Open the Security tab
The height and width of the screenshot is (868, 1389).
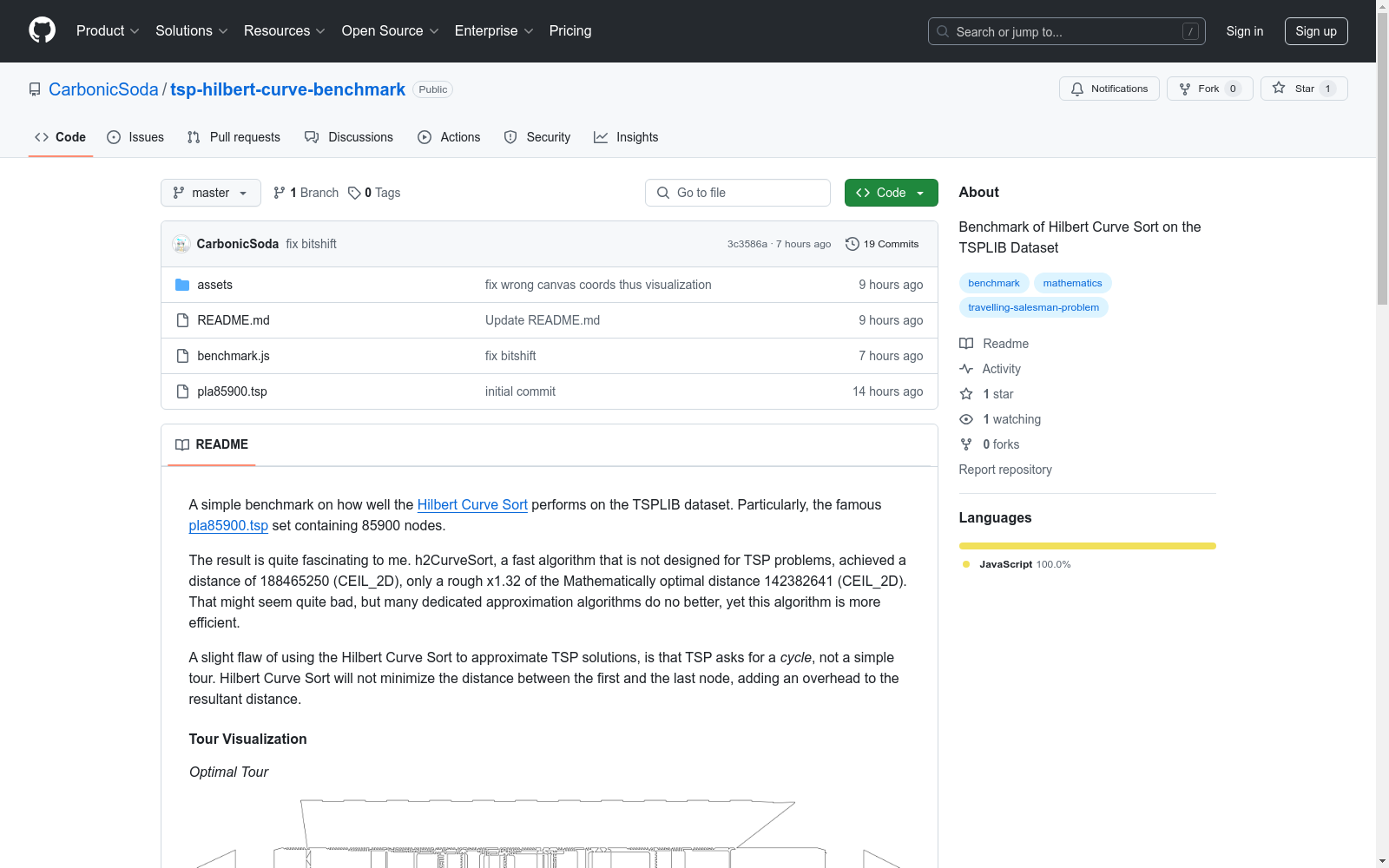(x=537, y=137)
